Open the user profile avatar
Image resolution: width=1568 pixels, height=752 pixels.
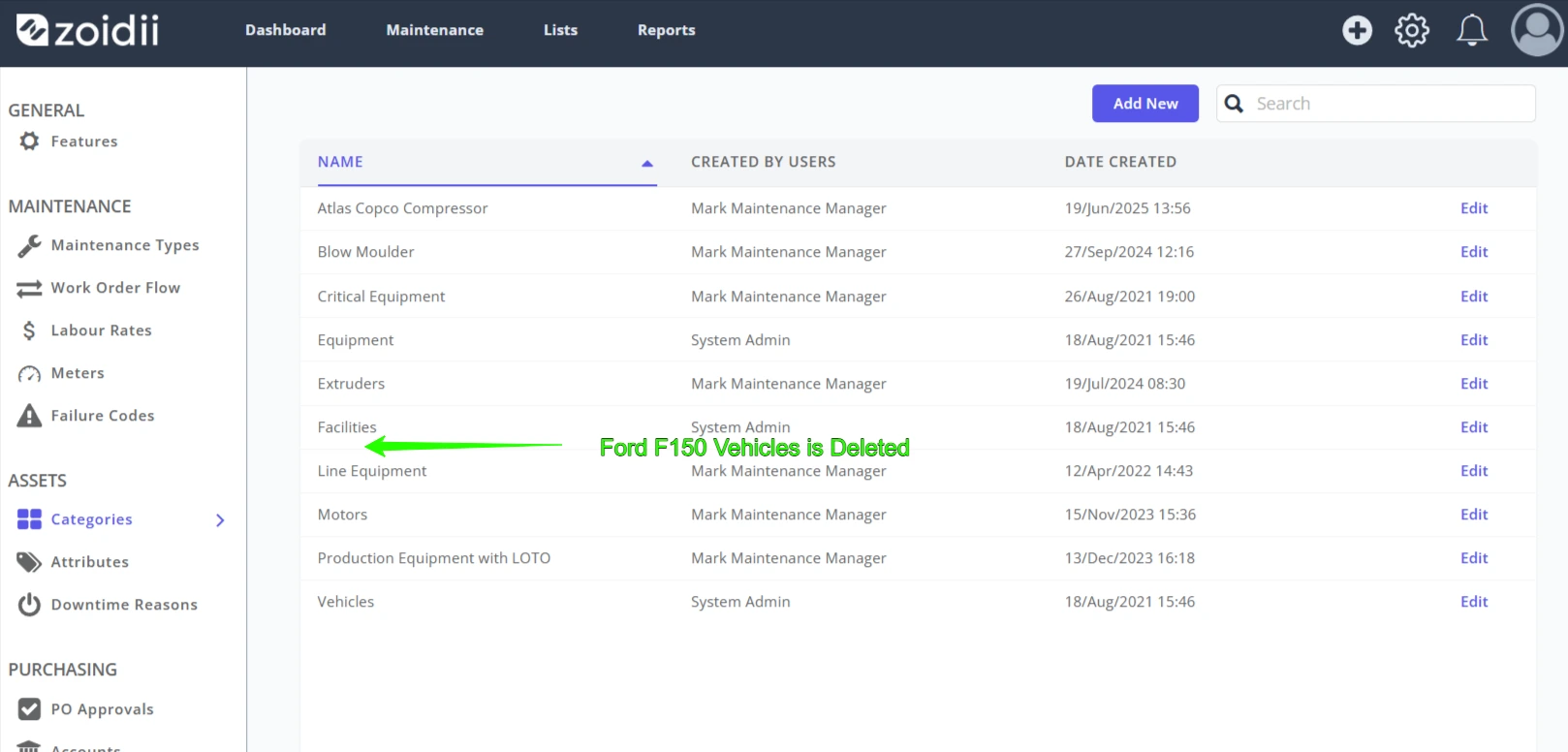pyautogui.click(x=1537, y=30)
